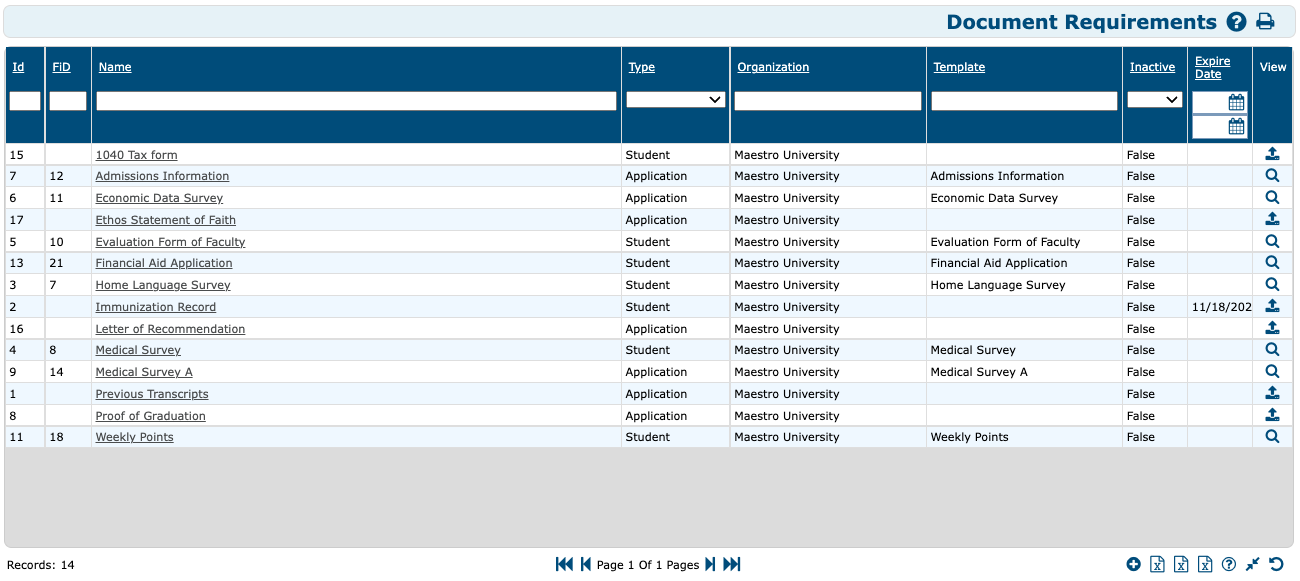The image size is (1300, 581).
Task: Click the collapse arrows icon at bottom
Action: pyautogui.click(x=1252, y=564)
